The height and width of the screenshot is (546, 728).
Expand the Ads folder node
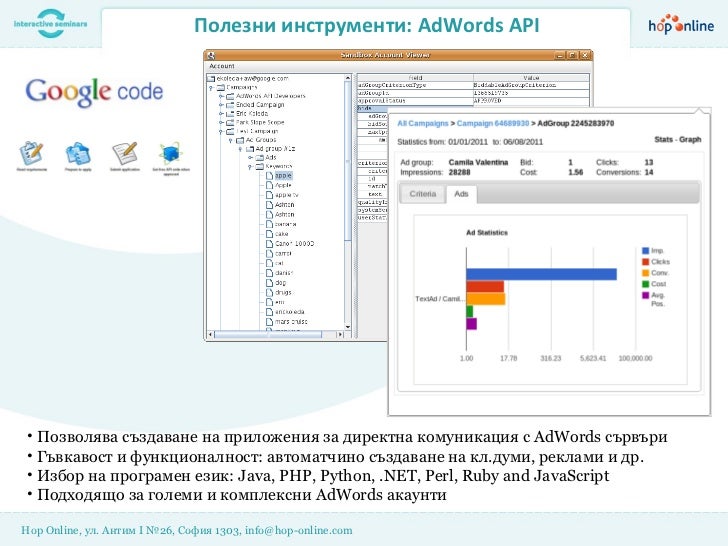pos(250,158)
